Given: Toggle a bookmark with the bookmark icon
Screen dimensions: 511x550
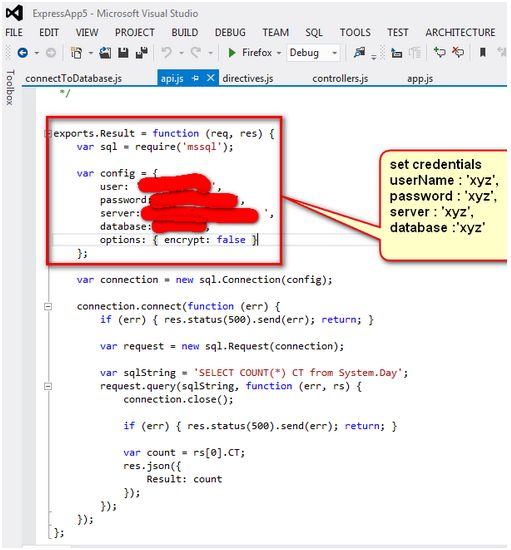Looking at the screenshot, I should [x=483, y=53].
